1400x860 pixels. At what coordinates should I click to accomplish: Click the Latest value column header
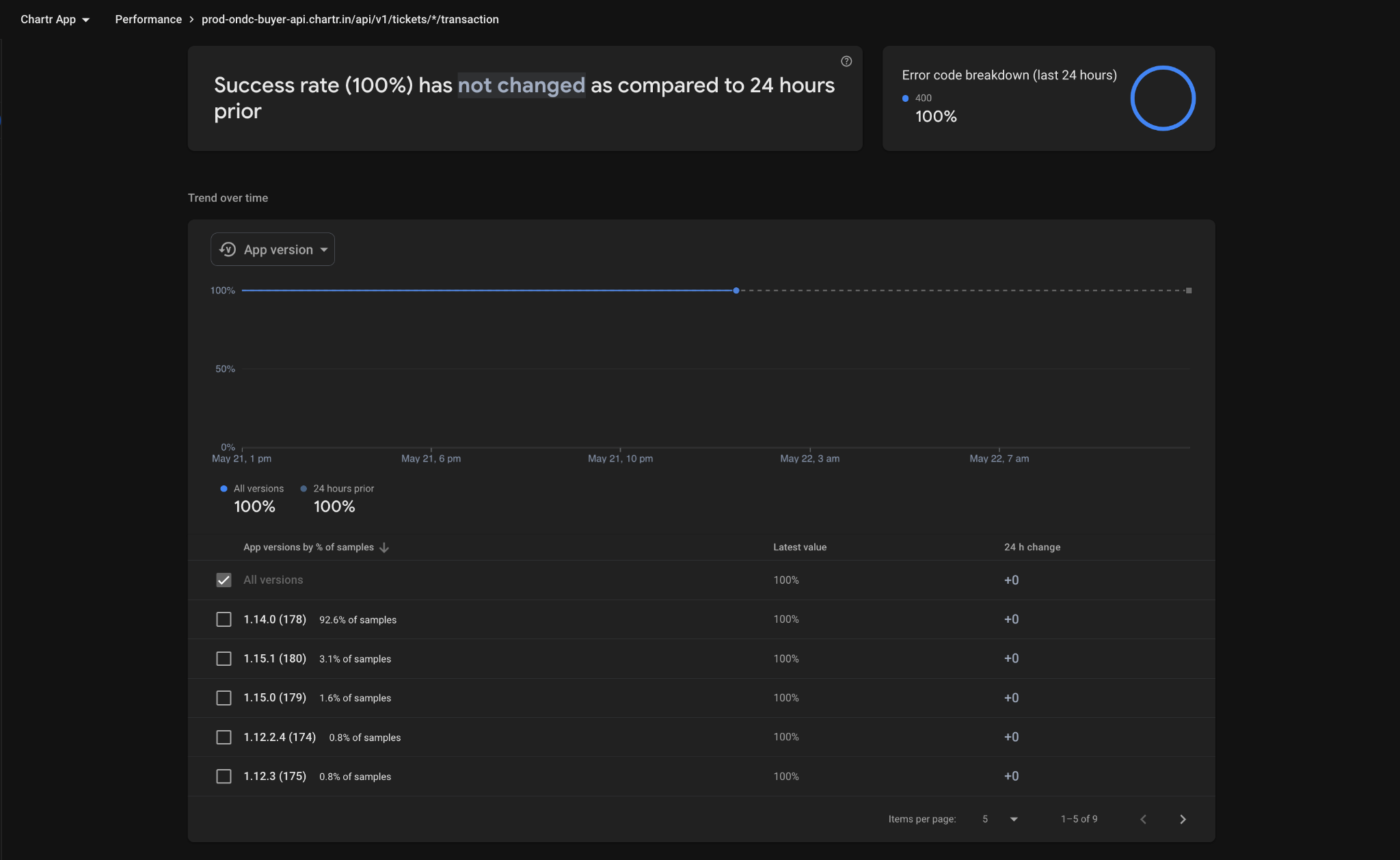[800, 548]
